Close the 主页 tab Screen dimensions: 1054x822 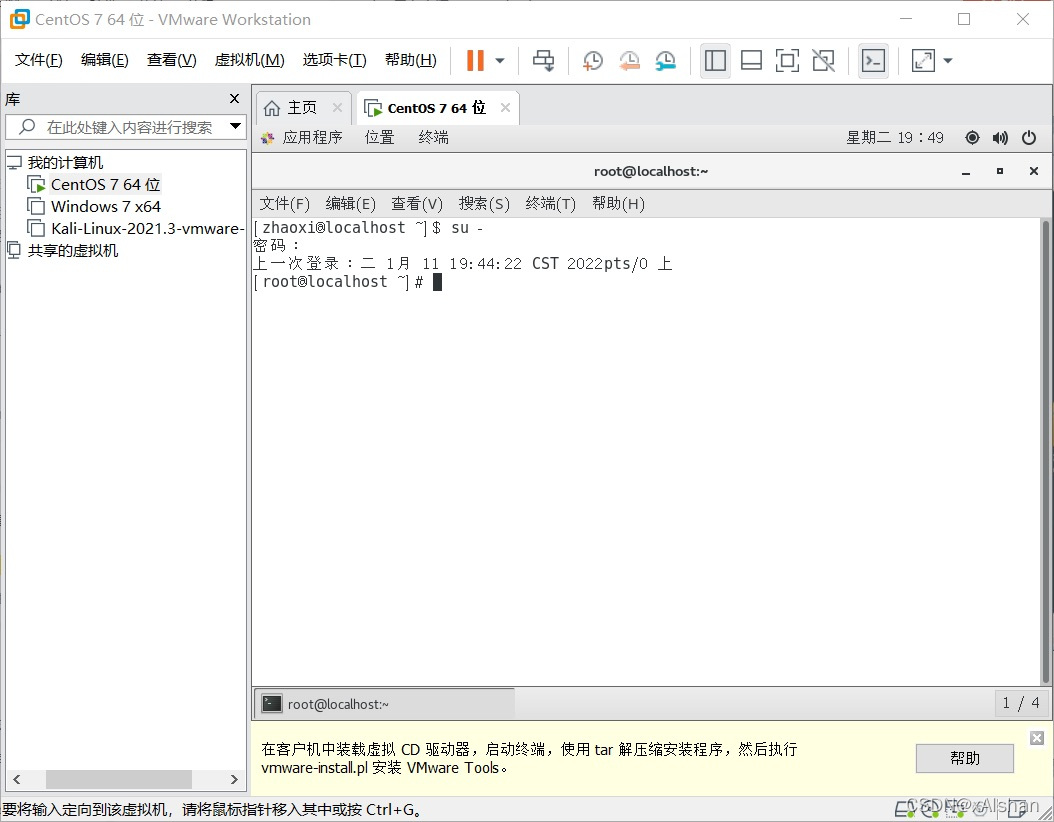coord(337,108)
